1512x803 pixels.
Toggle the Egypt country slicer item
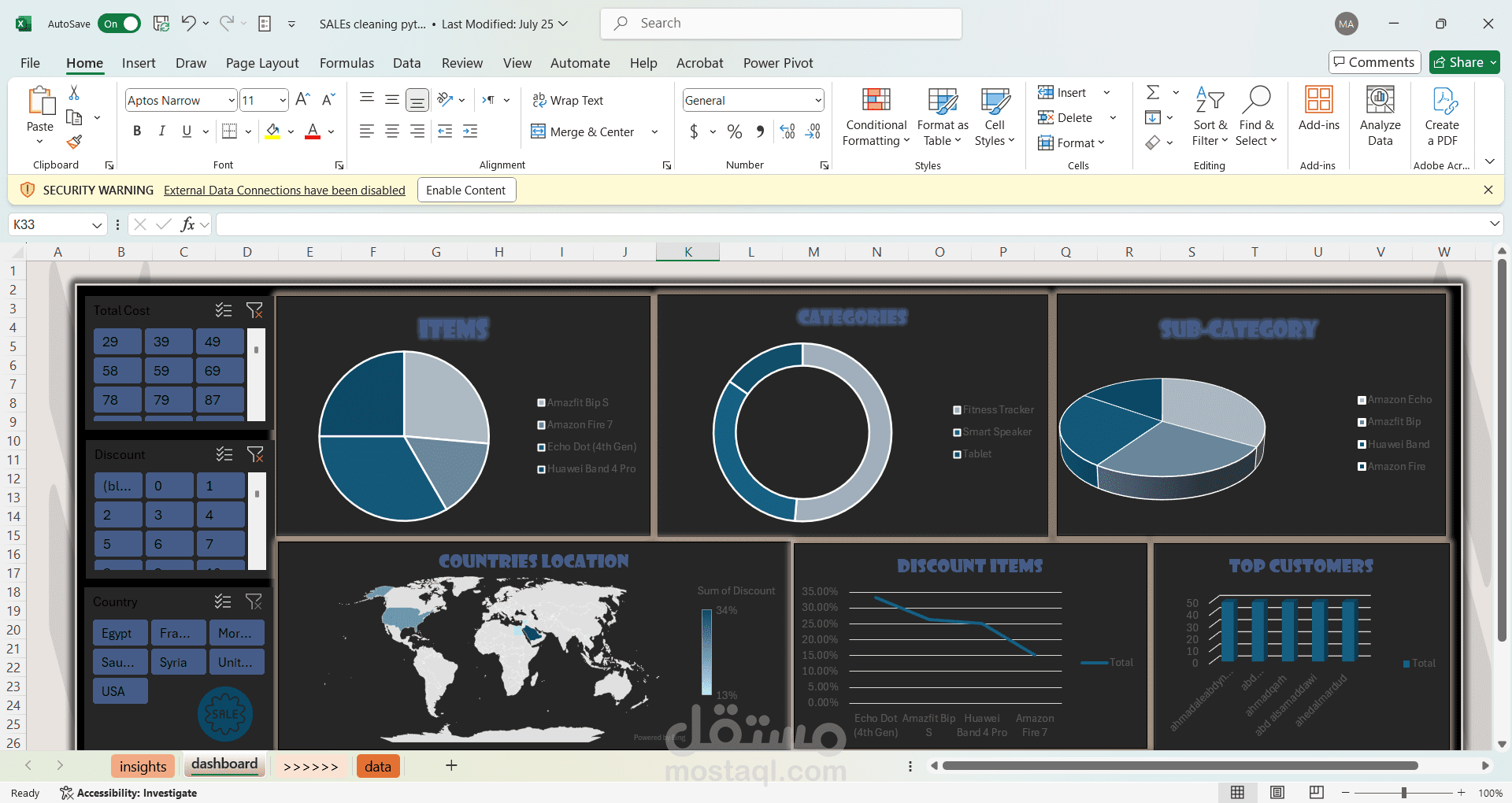[x=120, y=633]
